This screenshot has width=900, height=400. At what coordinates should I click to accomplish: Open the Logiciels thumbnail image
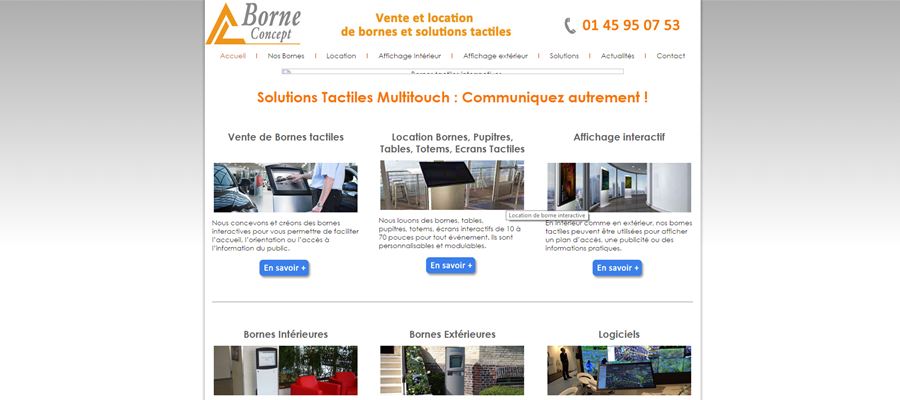(x=619, y=370)
